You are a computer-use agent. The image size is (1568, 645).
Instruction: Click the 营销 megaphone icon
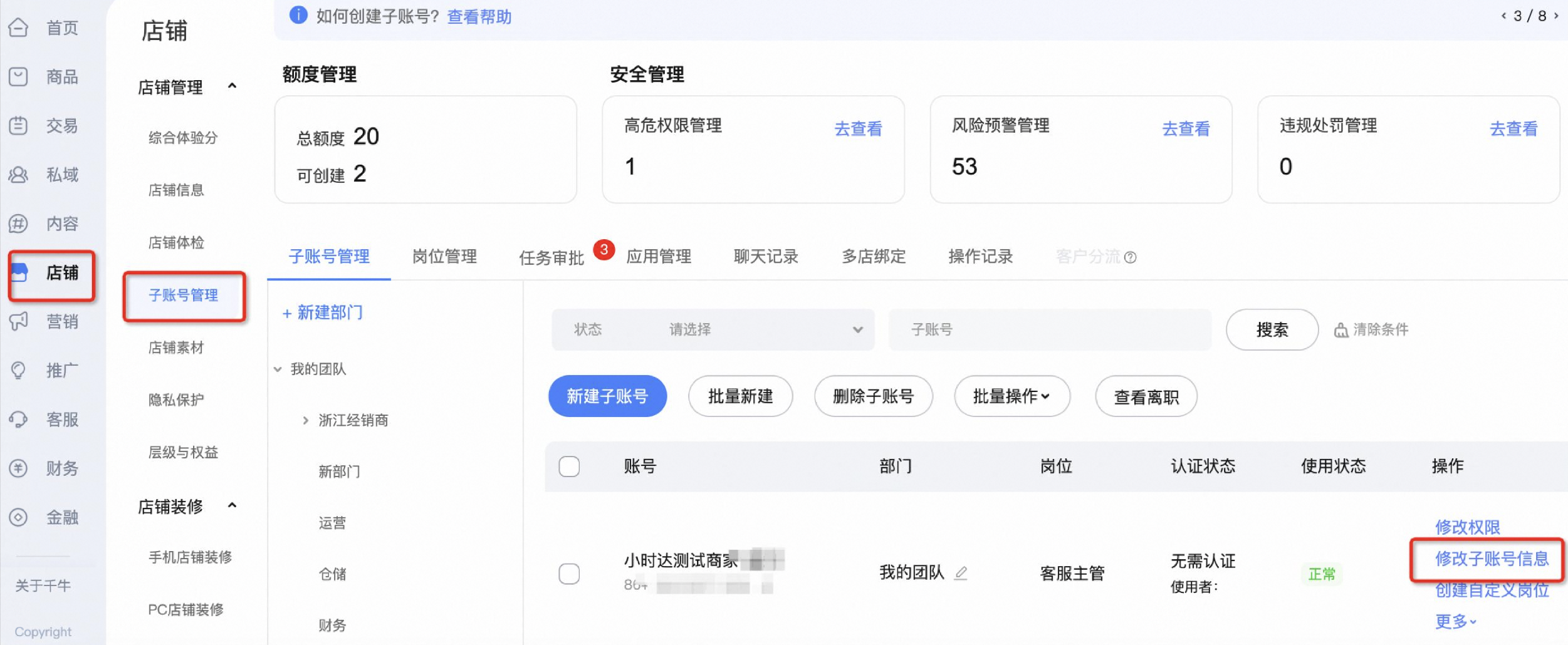coord(19,321)
